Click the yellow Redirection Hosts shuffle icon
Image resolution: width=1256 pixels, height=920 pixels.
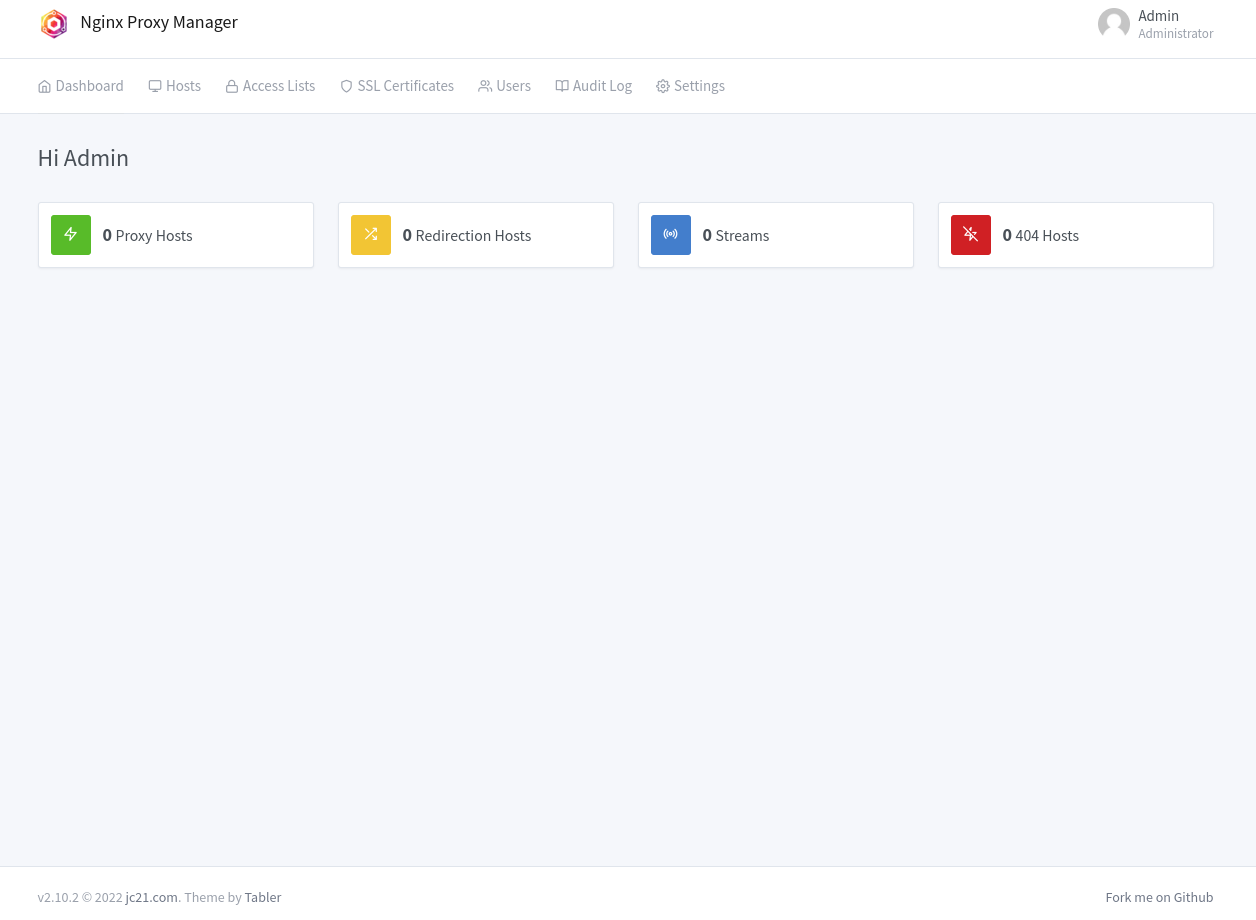(x=371, y=235)
